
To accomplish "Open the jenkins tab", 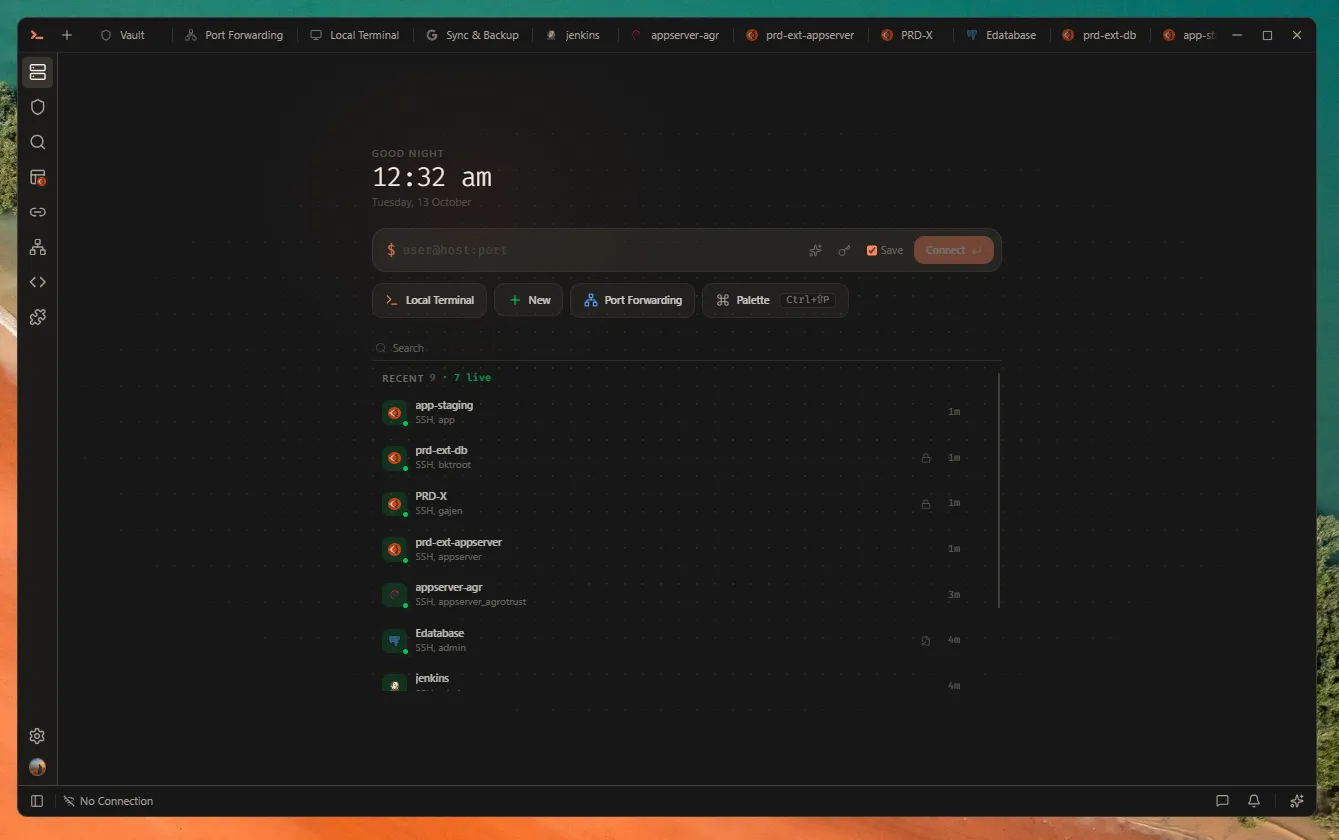I will pyautogui.click(x=573, y=35).
